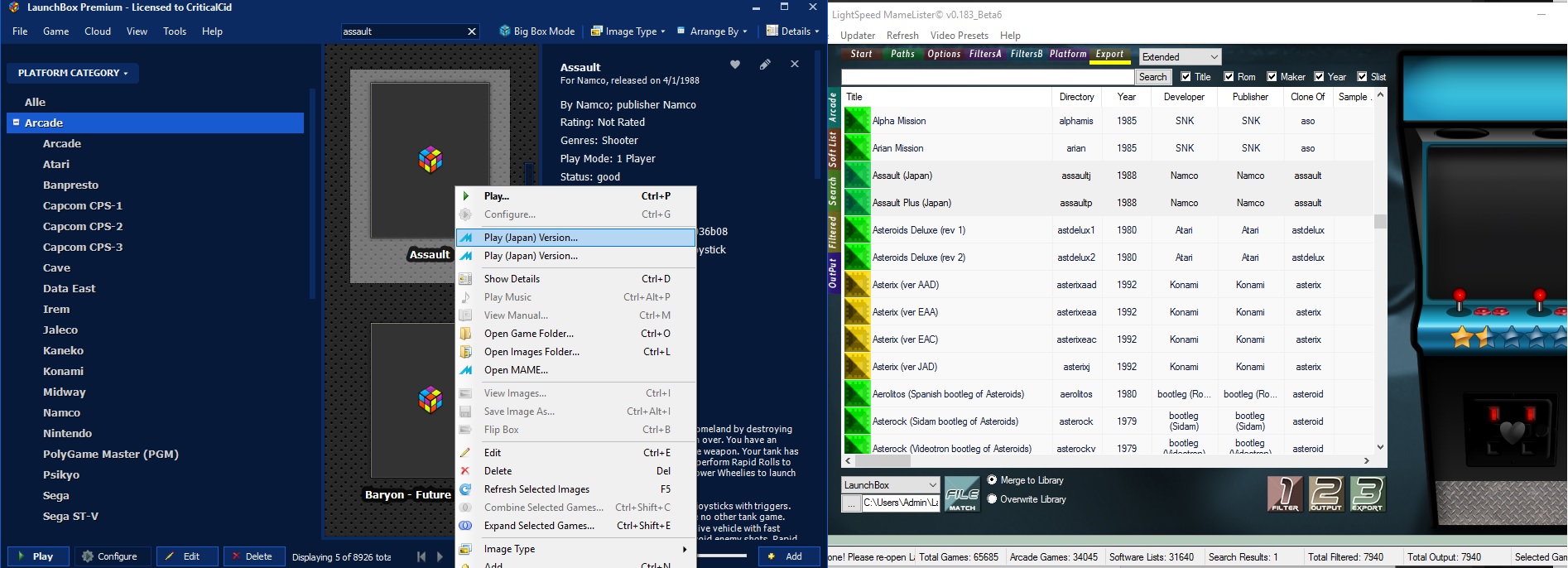This screenshot has height=568, width=1568.
Task: Close the Assault details panel
Action: 795,65
